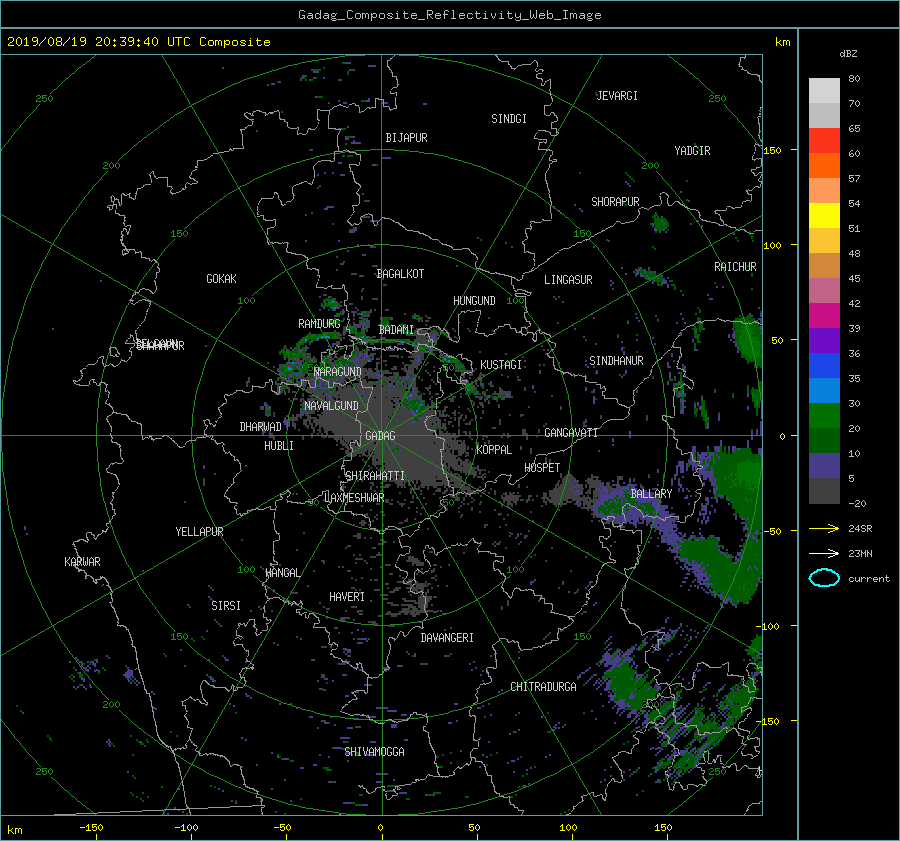Click the cyan current-position ellipse icon
The width and height of the screenshot is (900, 841).
tap(824, 578)
